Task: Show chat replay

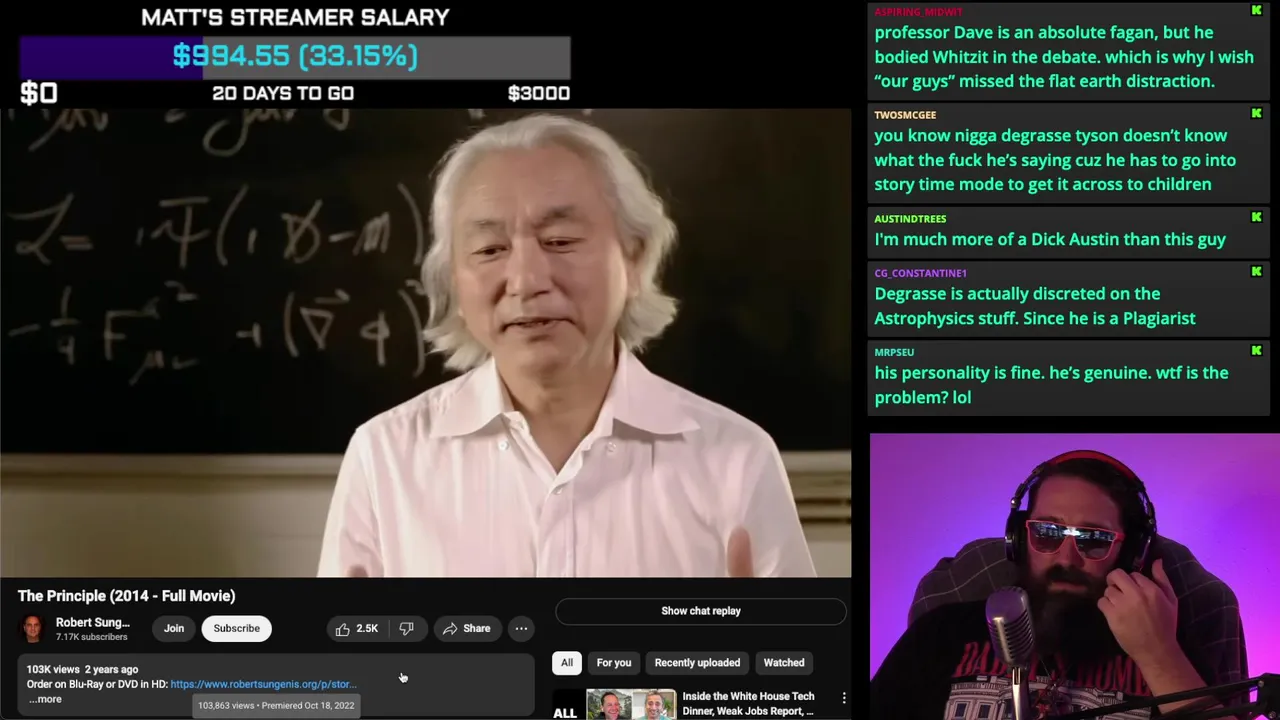Action: coord(701,611)
